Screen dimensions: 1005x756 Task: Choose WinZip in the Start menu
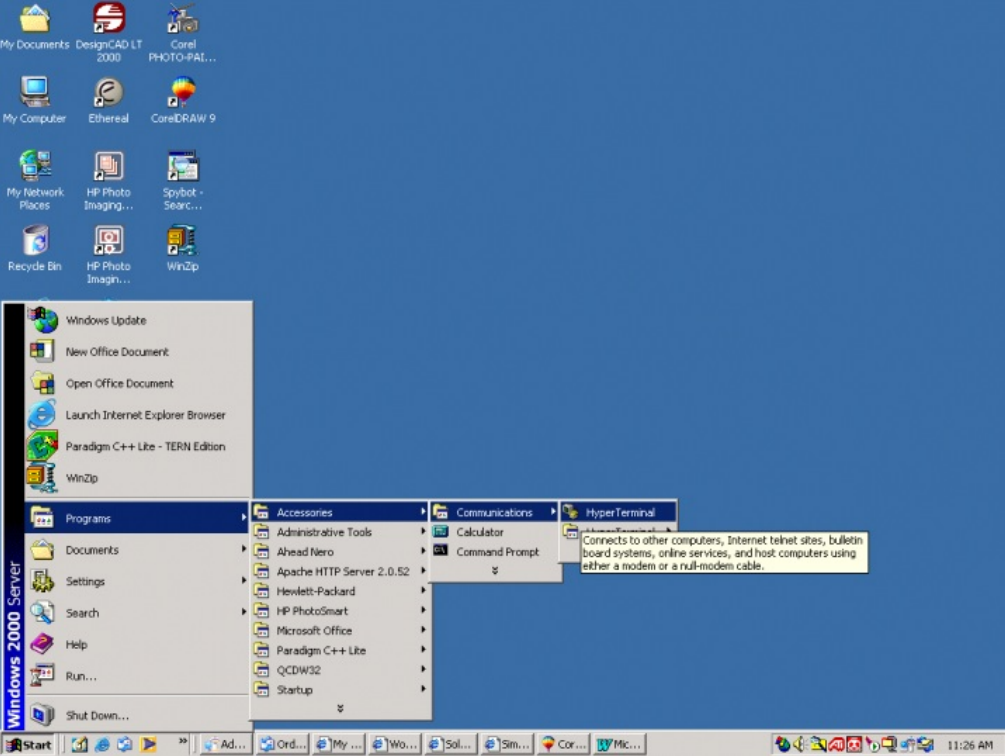[138, 478]
